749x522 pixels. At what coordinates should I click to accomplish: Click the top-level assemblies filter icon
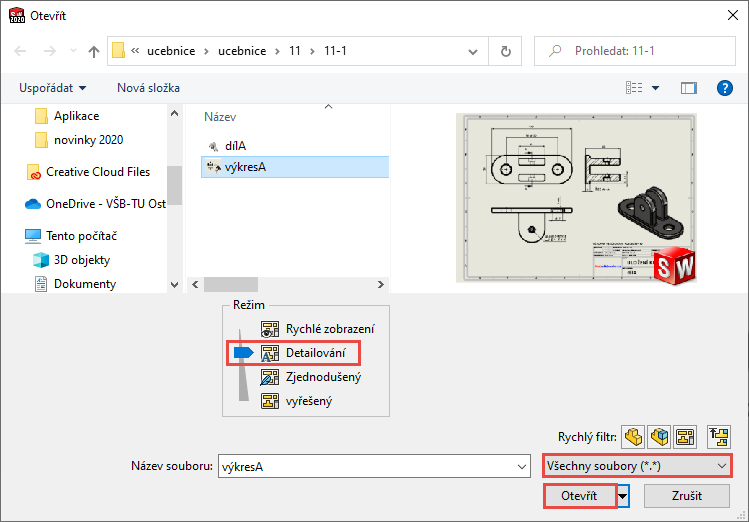point(720,436)
